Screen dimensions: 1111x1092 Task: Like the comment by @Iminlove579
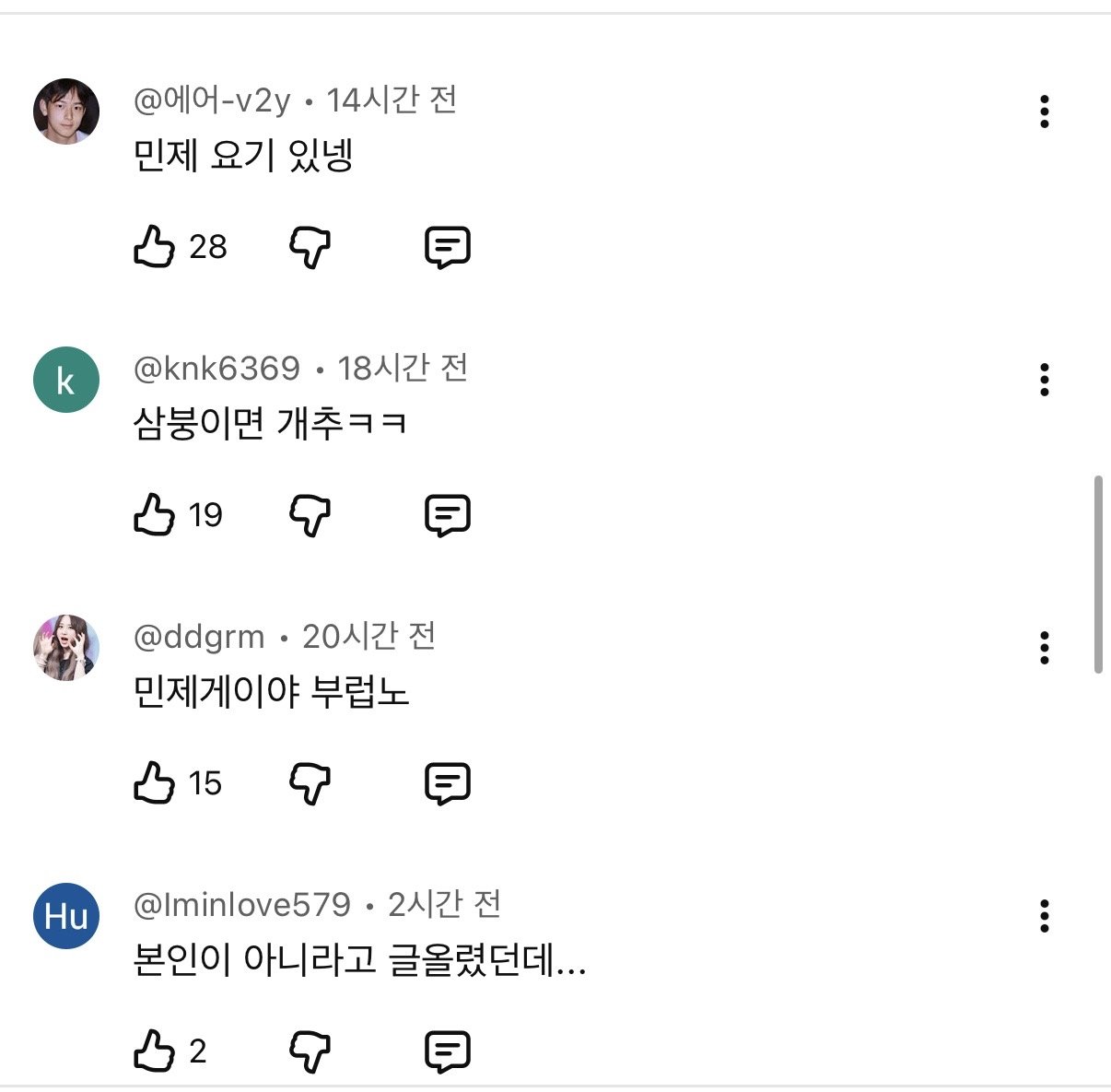154,1051
